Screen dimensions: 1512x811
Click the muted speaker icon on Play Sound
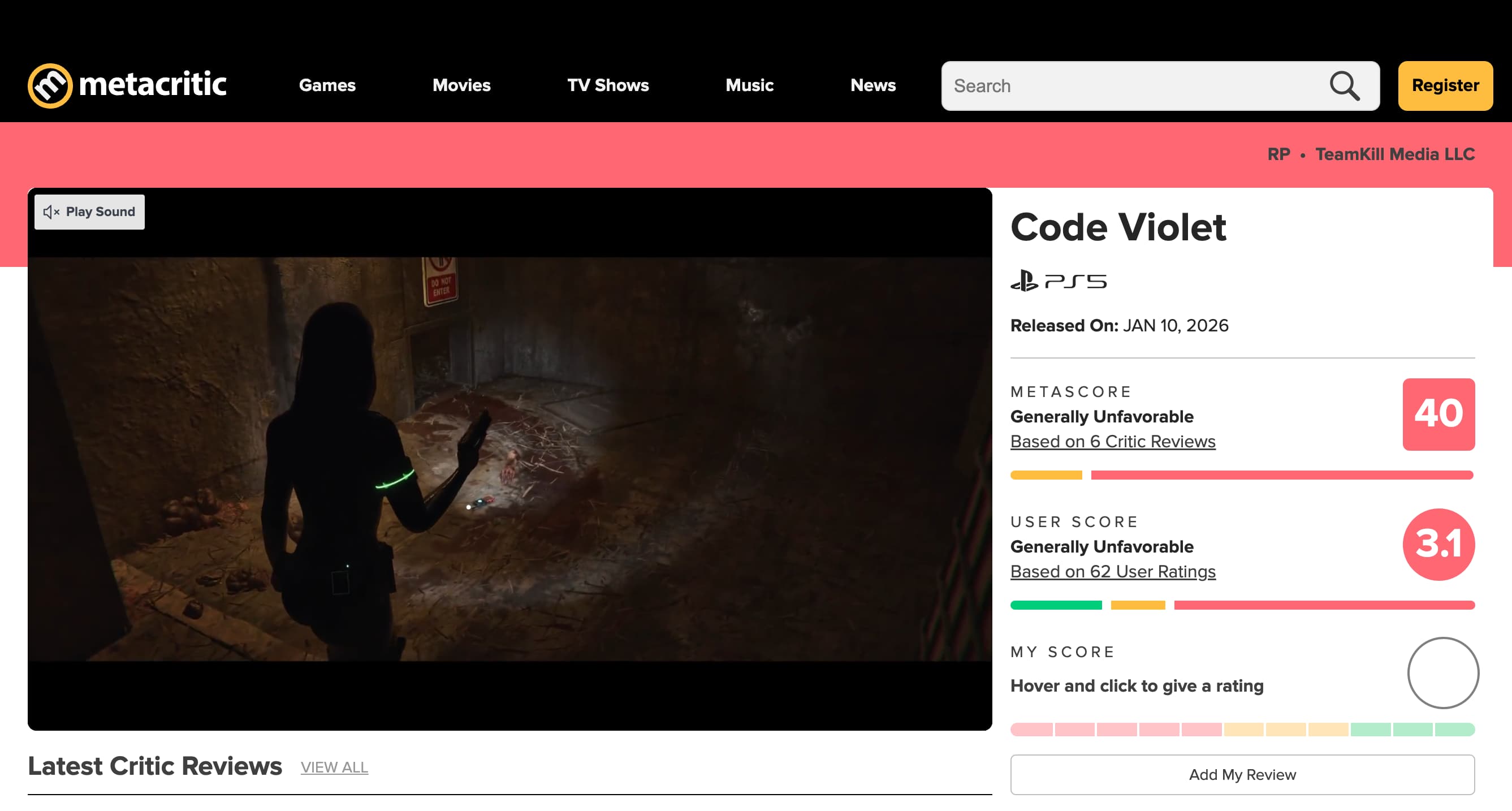click(x=50, y=212)
